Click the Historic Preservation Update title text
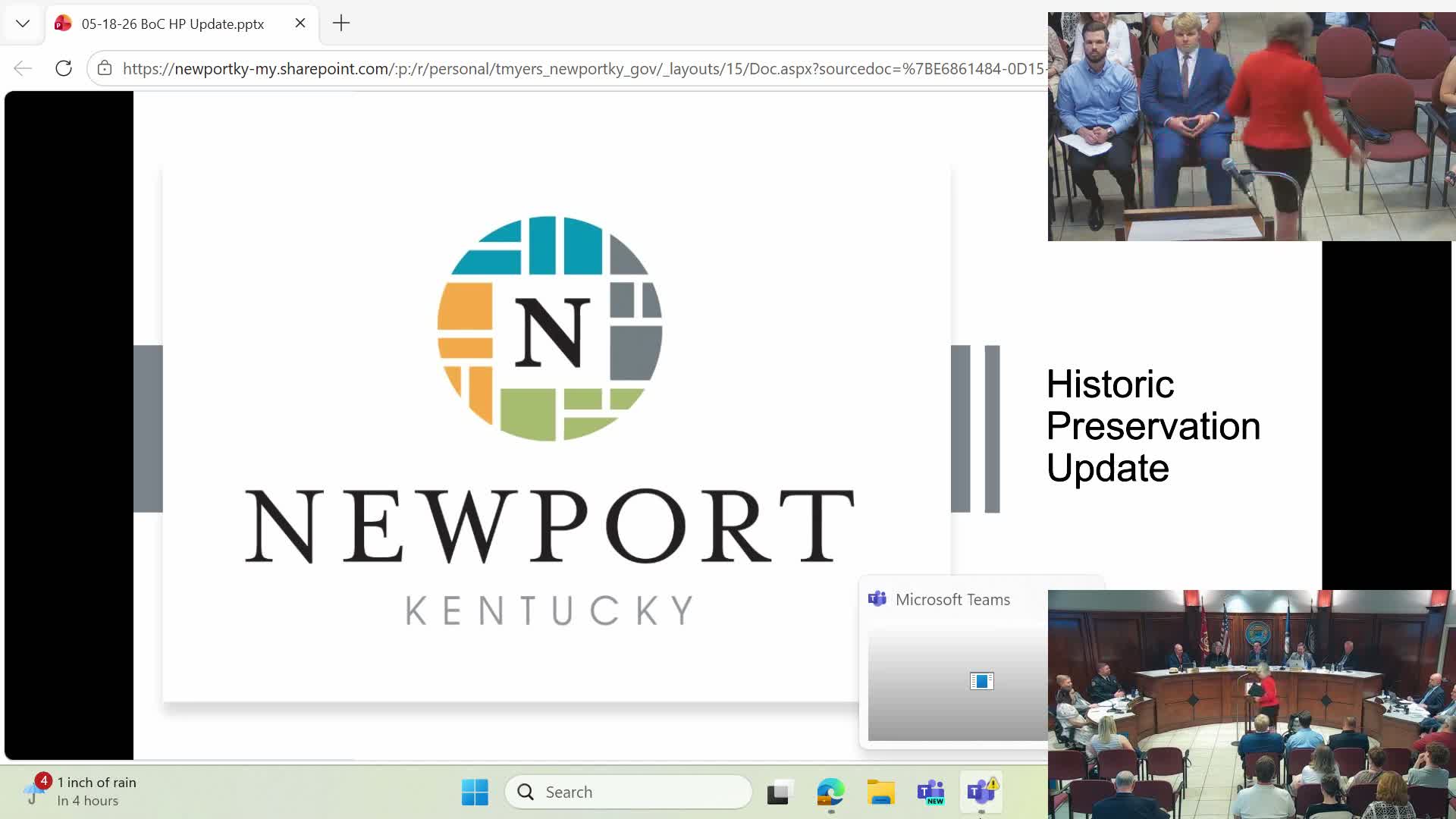1456x819 pixels. (1153, 425)
